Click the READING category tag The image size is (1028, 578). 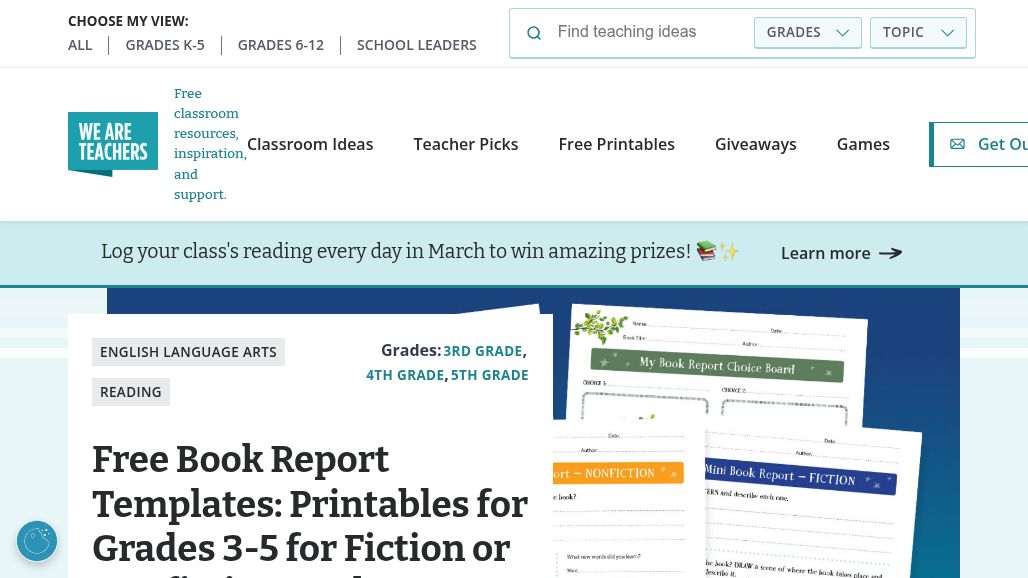tap(131, 392)
